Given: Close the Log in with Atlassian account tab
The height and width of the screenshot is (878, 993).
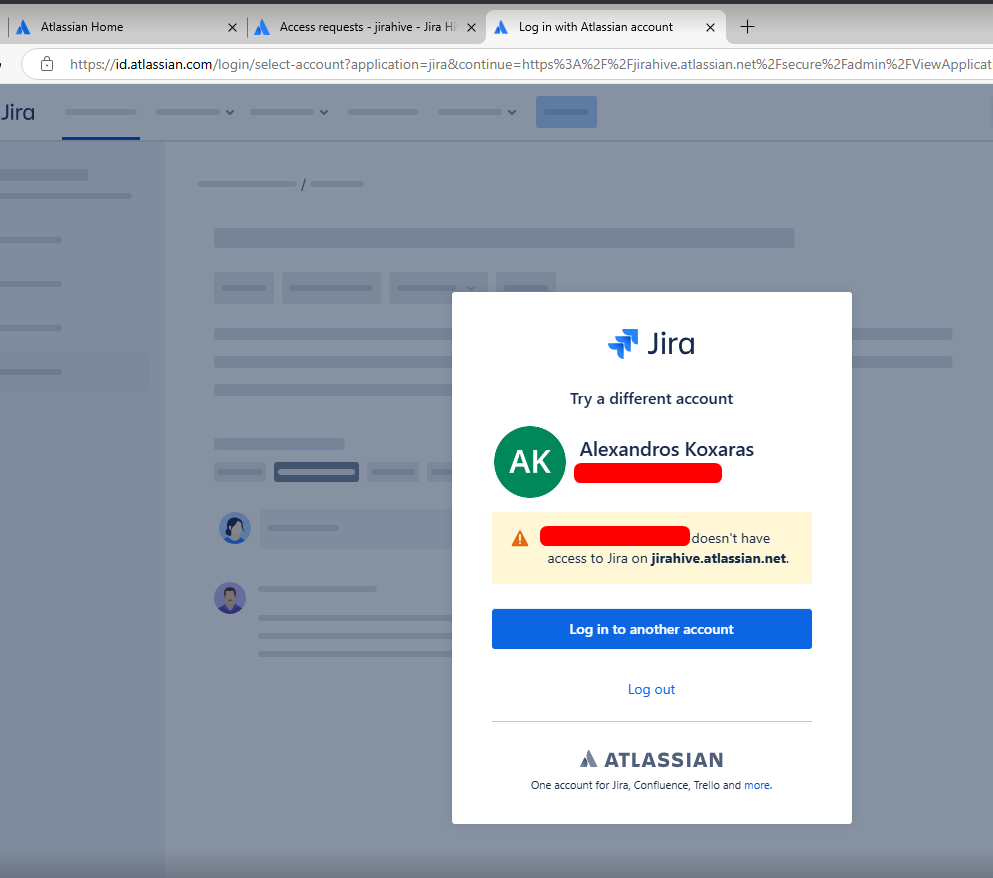Looking at the screenshot, I should [x=711, y=27].
